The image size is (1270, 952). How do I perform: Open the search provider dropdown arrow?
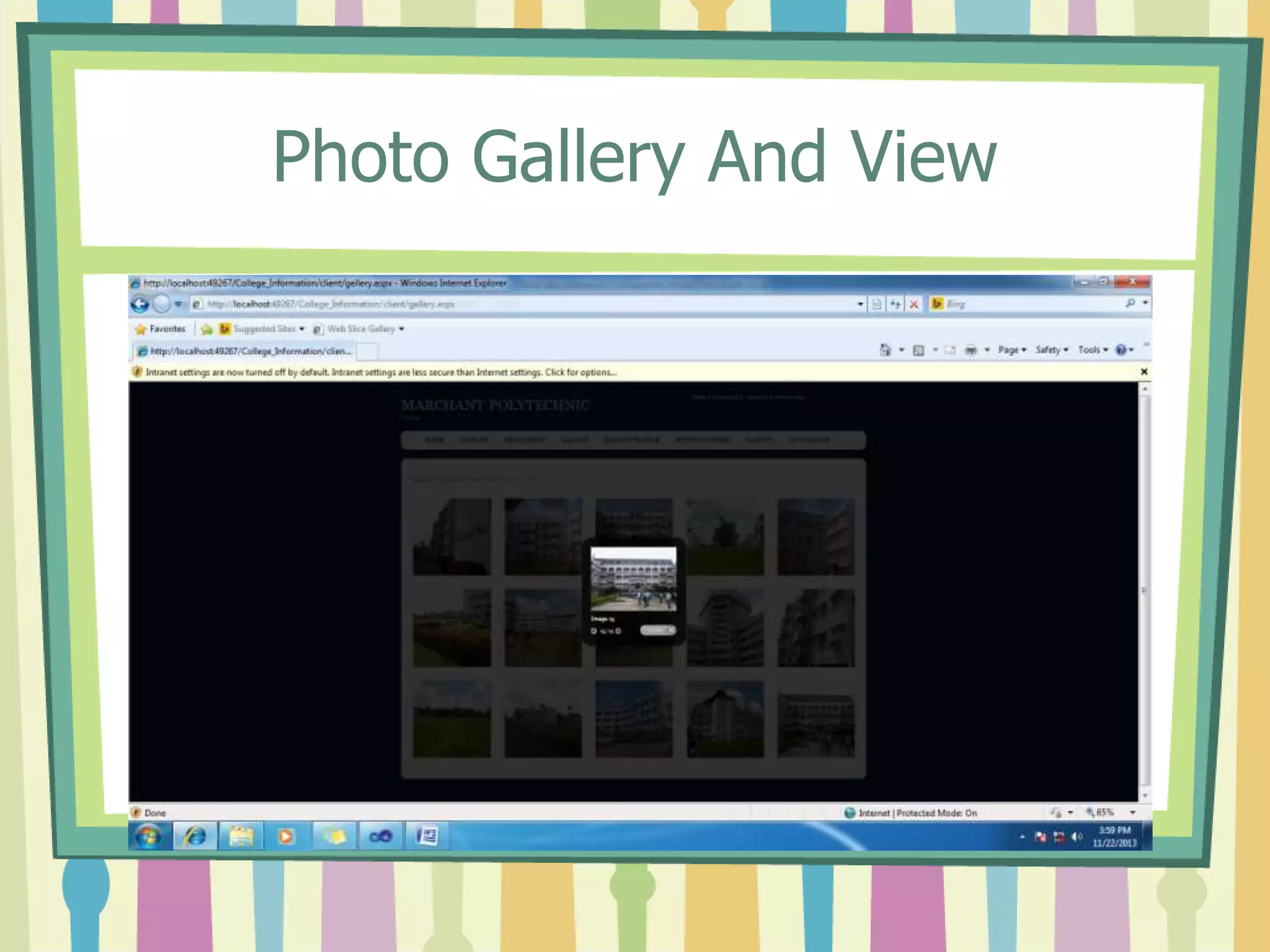(x=1145, y=303)
